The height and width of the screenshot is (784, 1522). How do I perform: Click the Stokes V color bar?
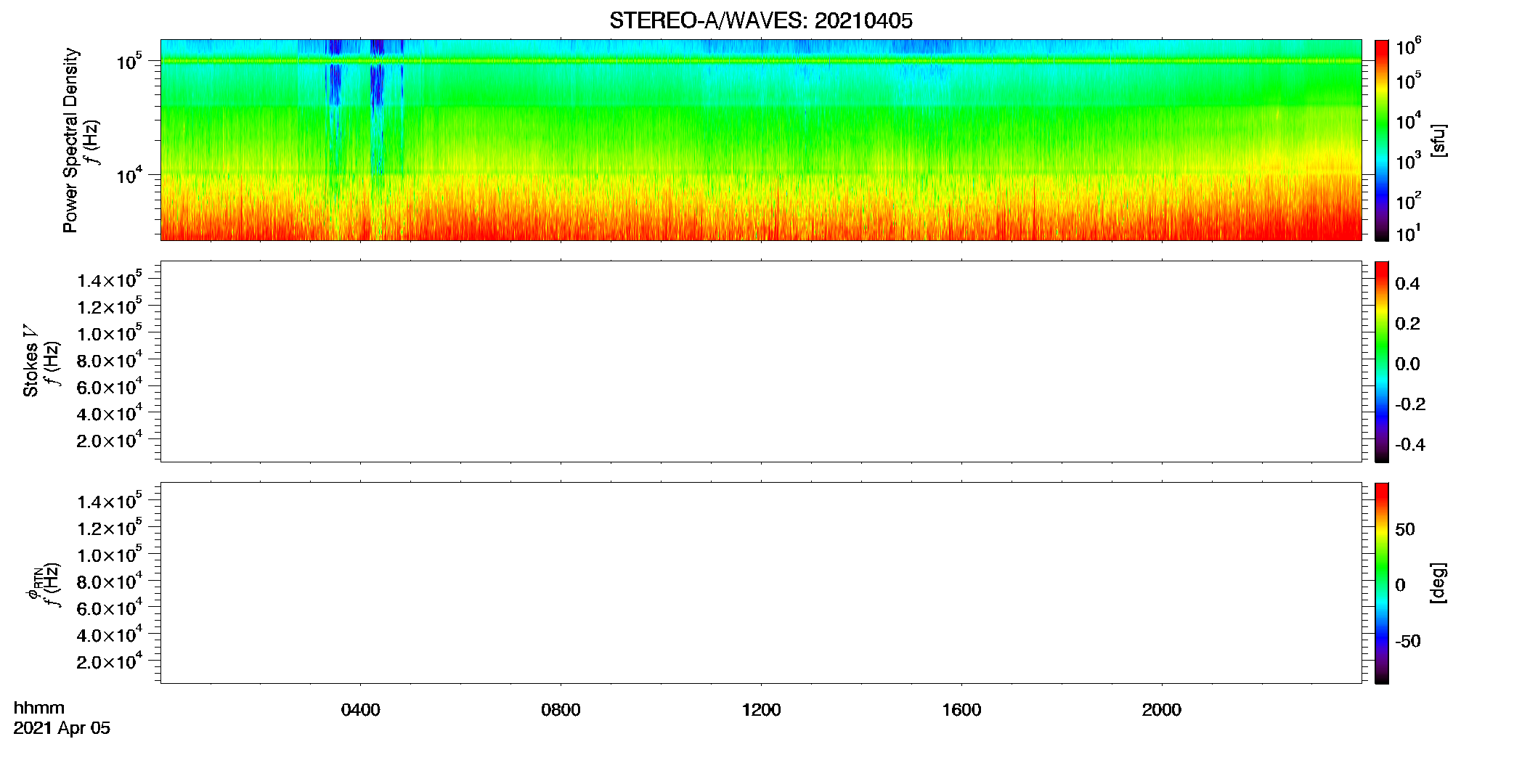[1381, 362]
